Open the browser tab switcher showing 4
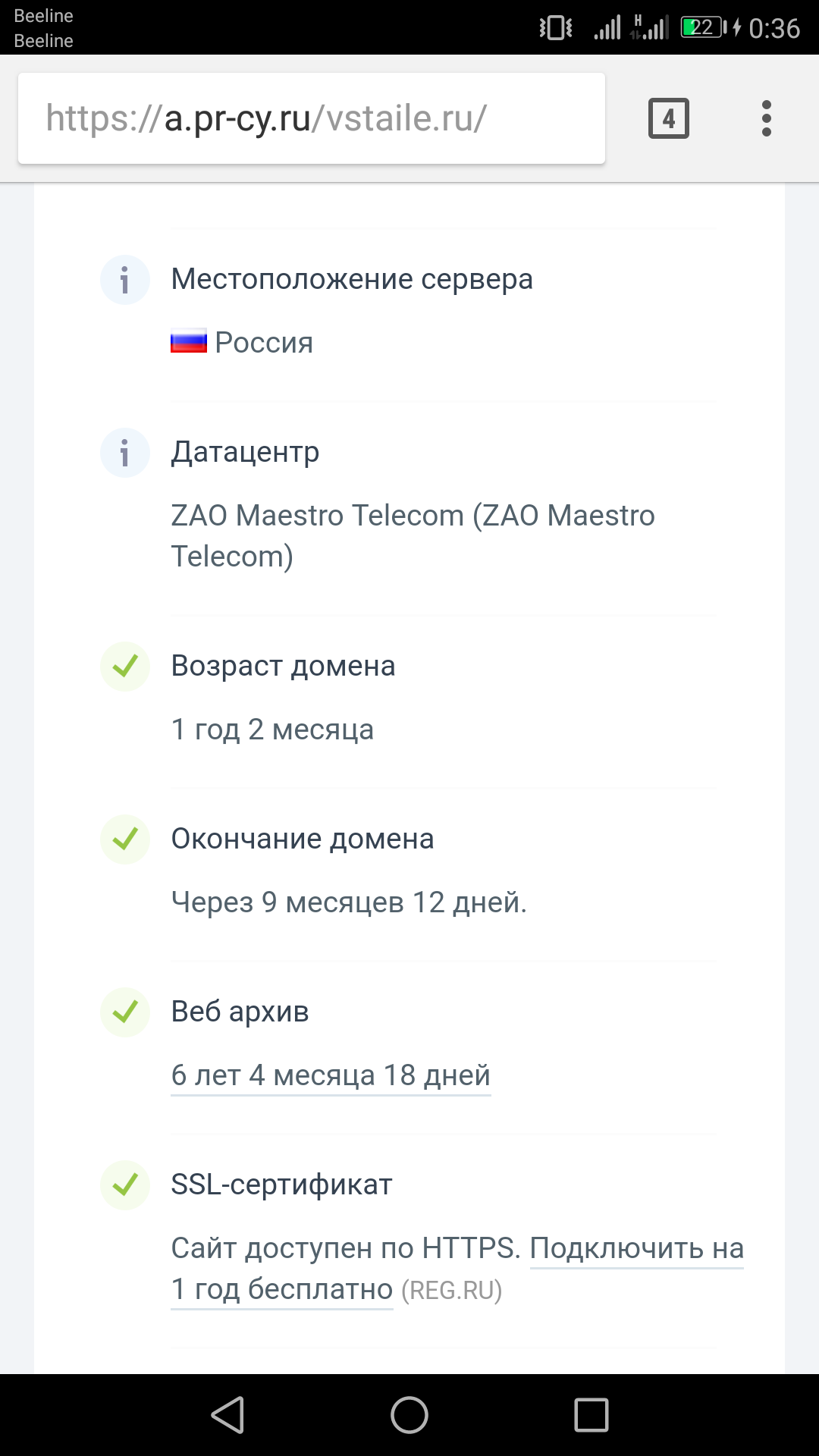Viewport: 819px width, 1456px height. (668, 118)
